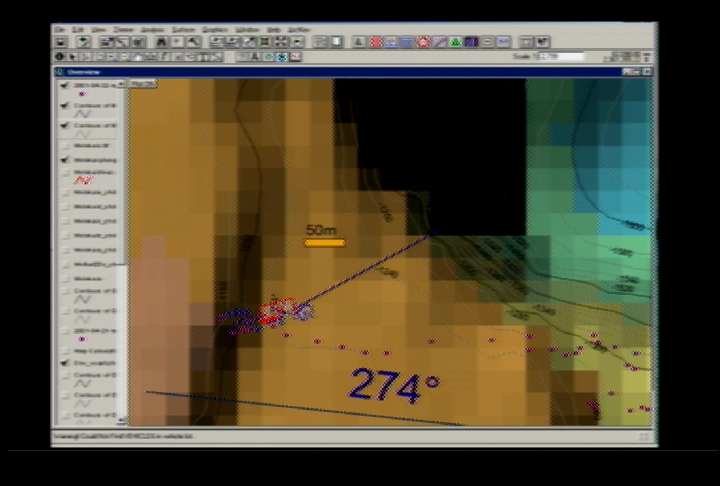Click the orange 50m scale bar
The width and height of the screenshot is (720, 486).
click(324, 242)
